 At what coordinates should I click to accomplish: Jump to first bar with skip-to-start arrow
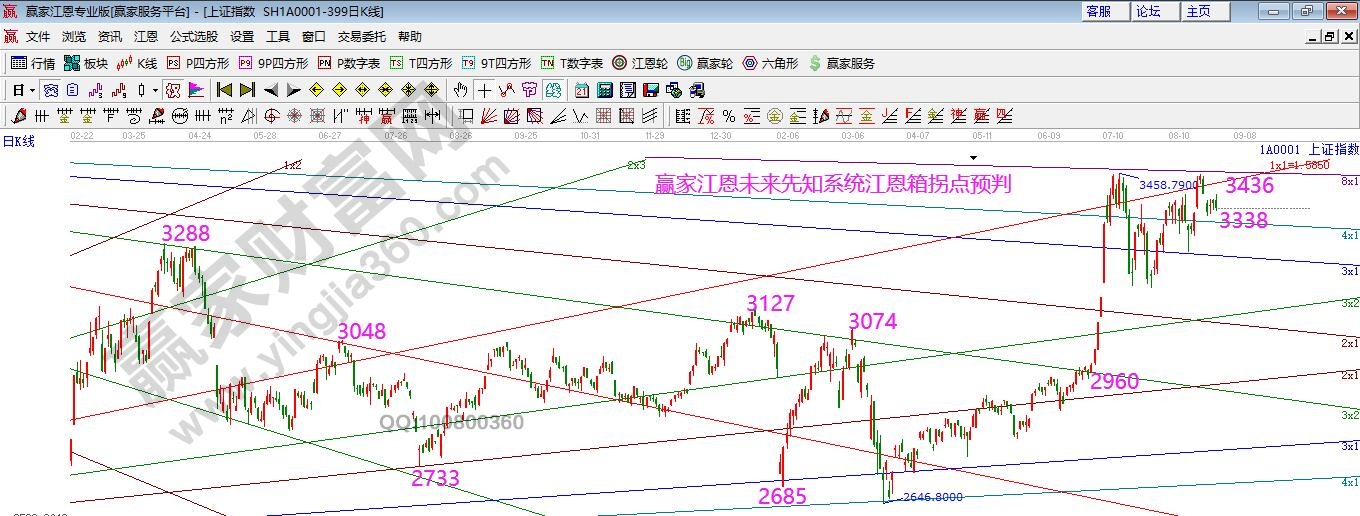pyautogui.click(x=225, y=90)
